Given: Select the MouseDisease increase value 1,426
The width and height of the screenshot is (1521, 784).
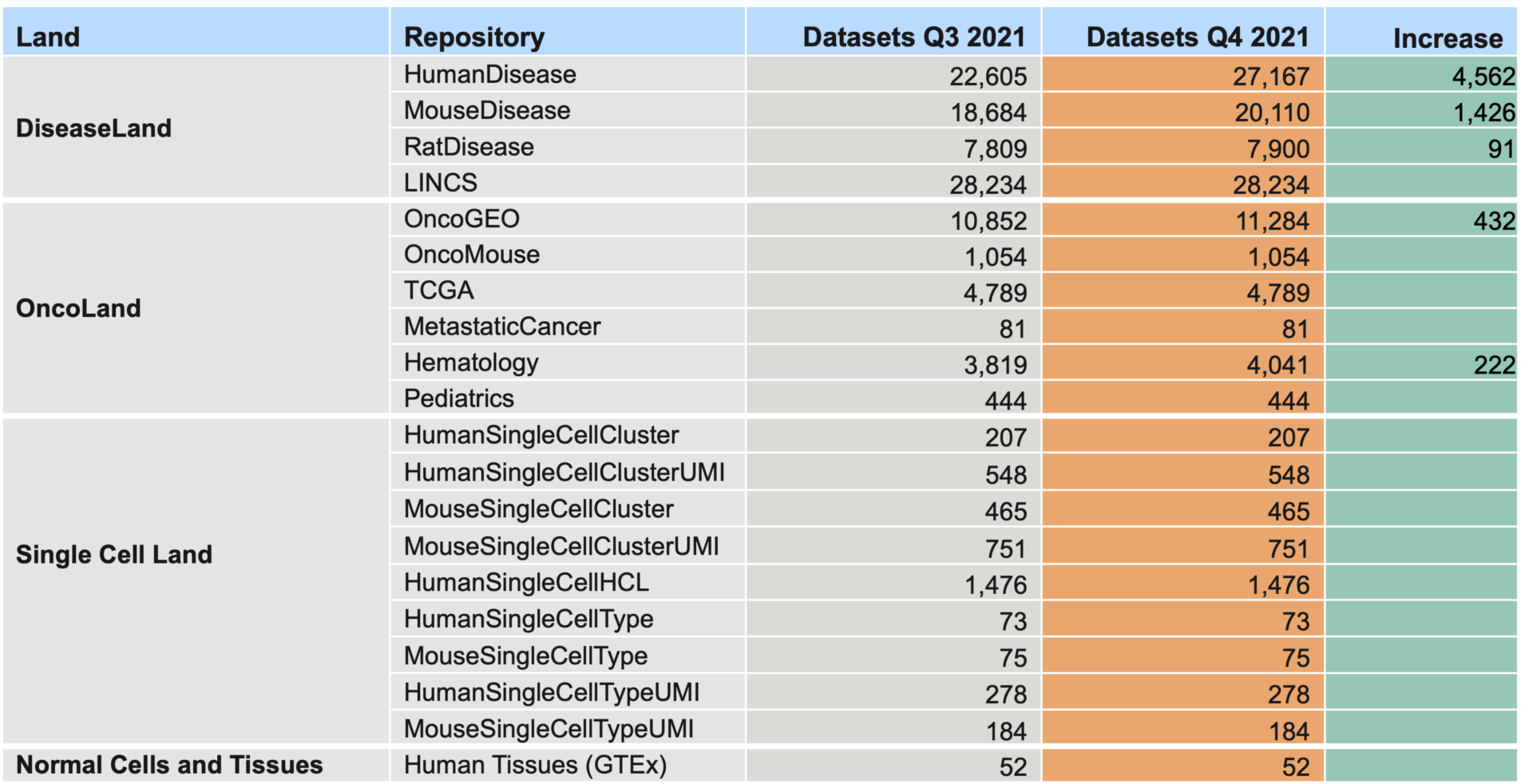Looking at the screenshot, I should click(x=1483, y=113).
